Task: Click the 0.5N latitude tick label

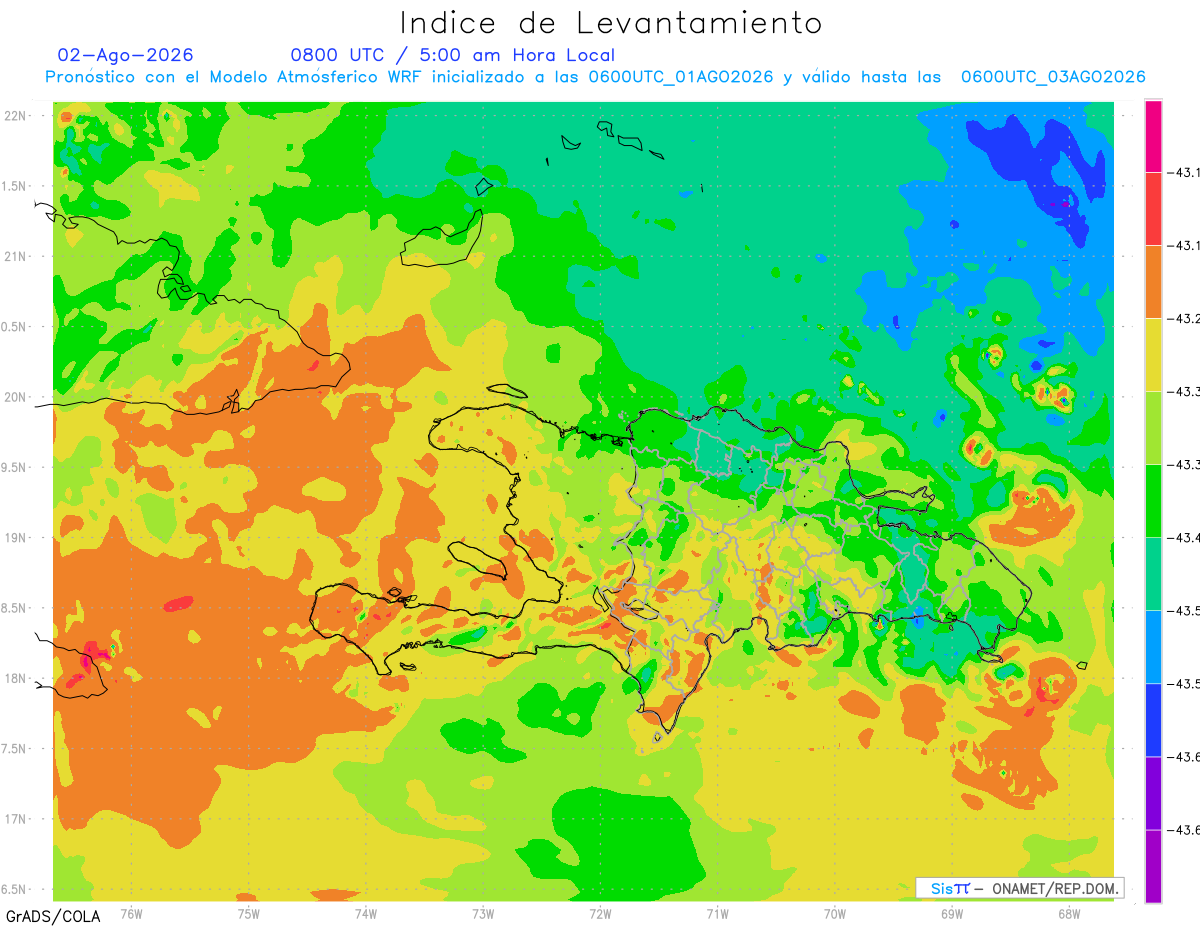Action: click(x=13, y=327)
